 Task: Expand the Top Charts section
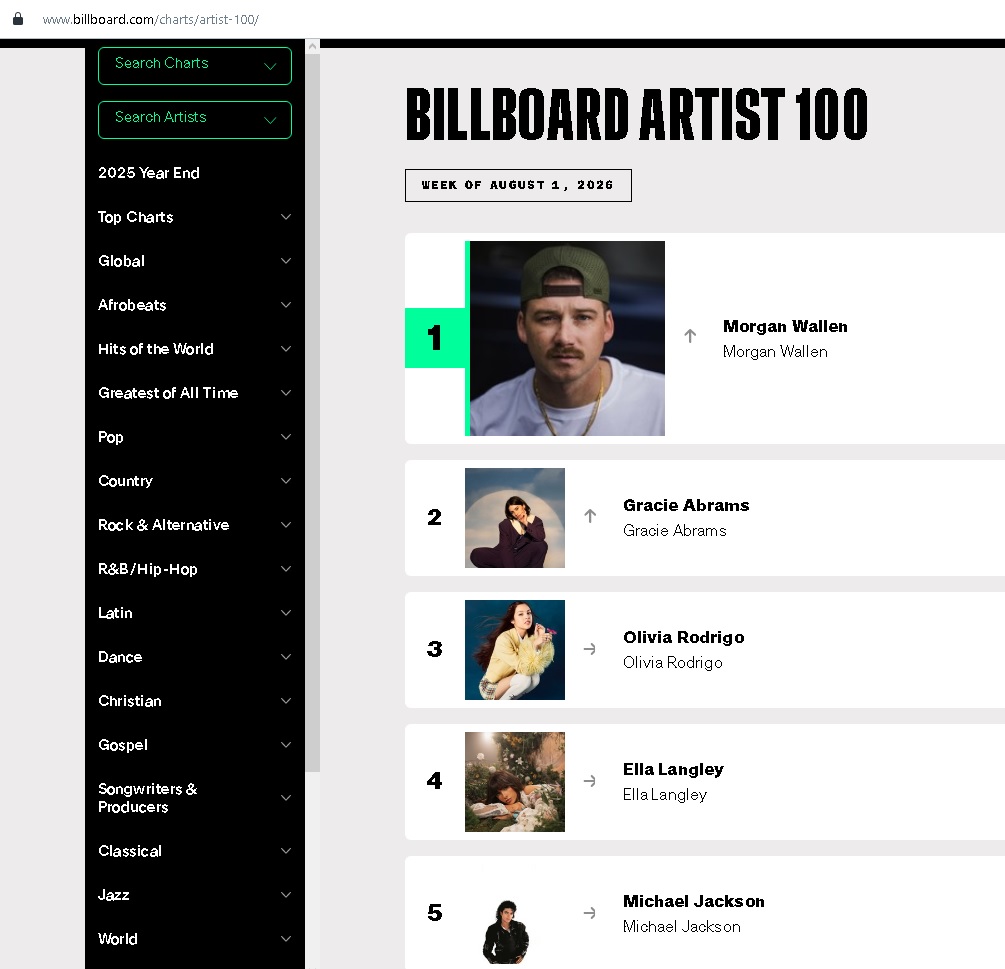coord(195,217)
